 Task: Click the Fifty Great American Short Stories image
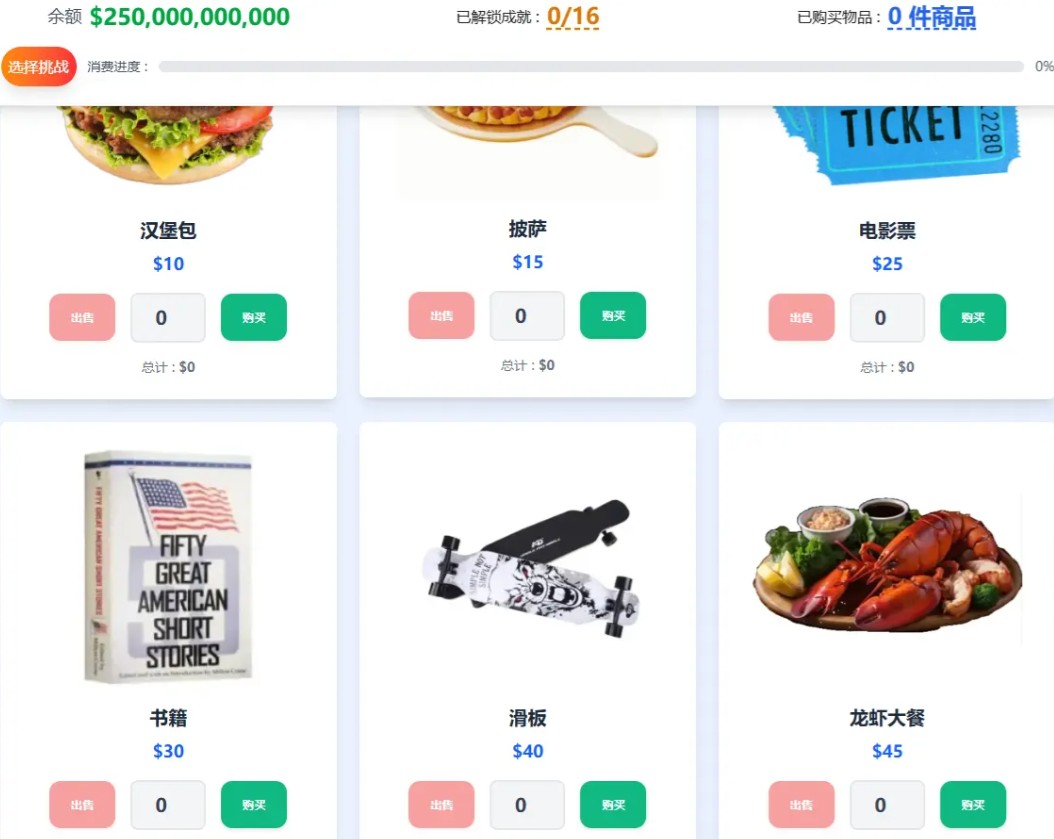point(168,567)
